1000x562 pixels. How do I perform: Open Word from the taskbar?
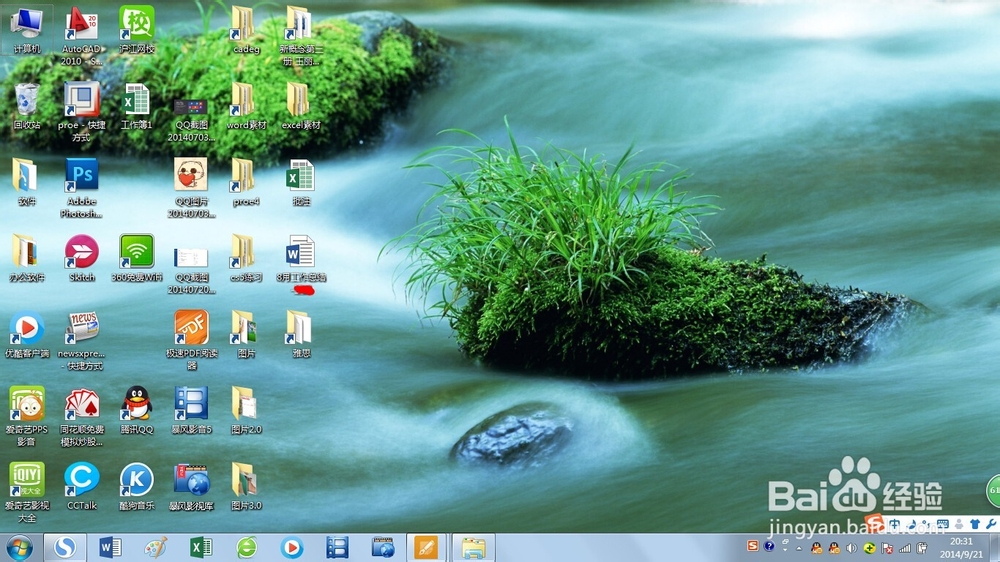pos(110,547)
